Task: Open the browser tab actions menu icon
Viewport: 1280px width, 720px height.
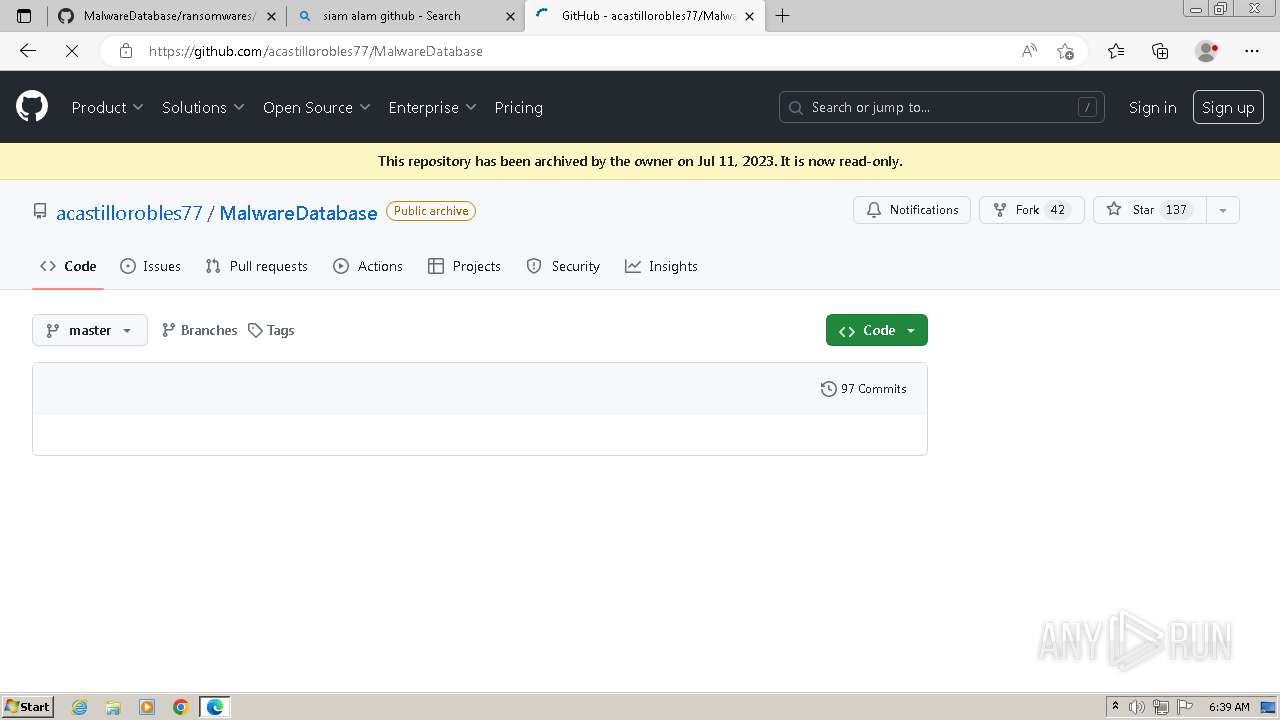Action: pyautogui.click(x=25, y=16)
